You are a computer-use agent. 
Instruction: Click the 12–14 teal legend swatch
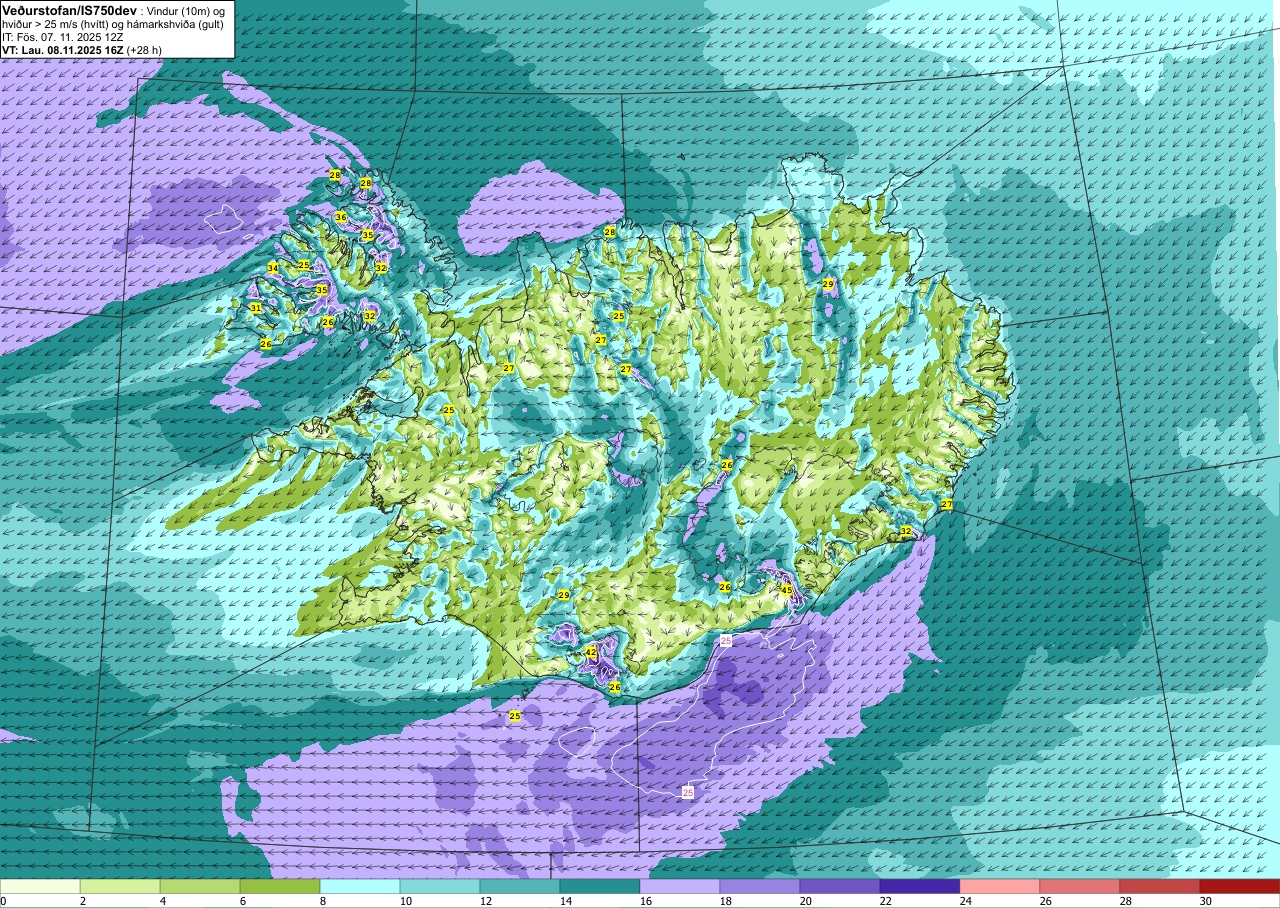[x=520, y=886]
